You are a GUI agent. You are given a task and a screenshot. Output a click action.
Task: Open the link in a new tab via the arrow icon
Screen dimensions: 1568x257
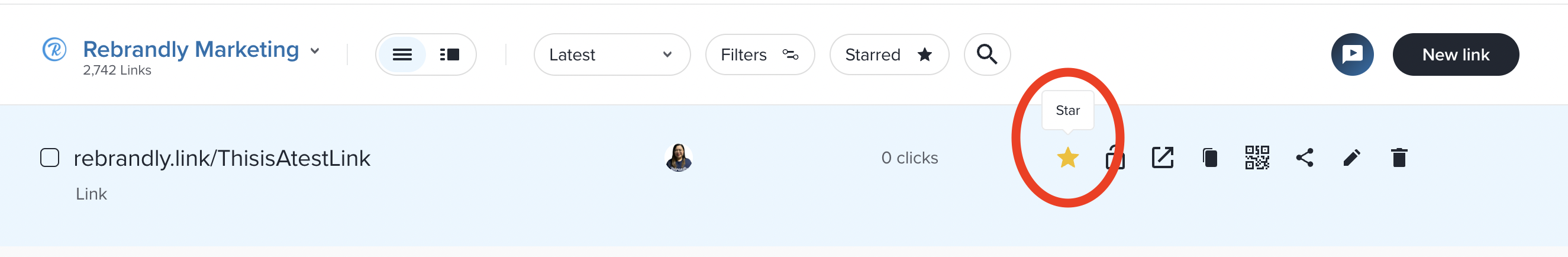[1162, 158]
